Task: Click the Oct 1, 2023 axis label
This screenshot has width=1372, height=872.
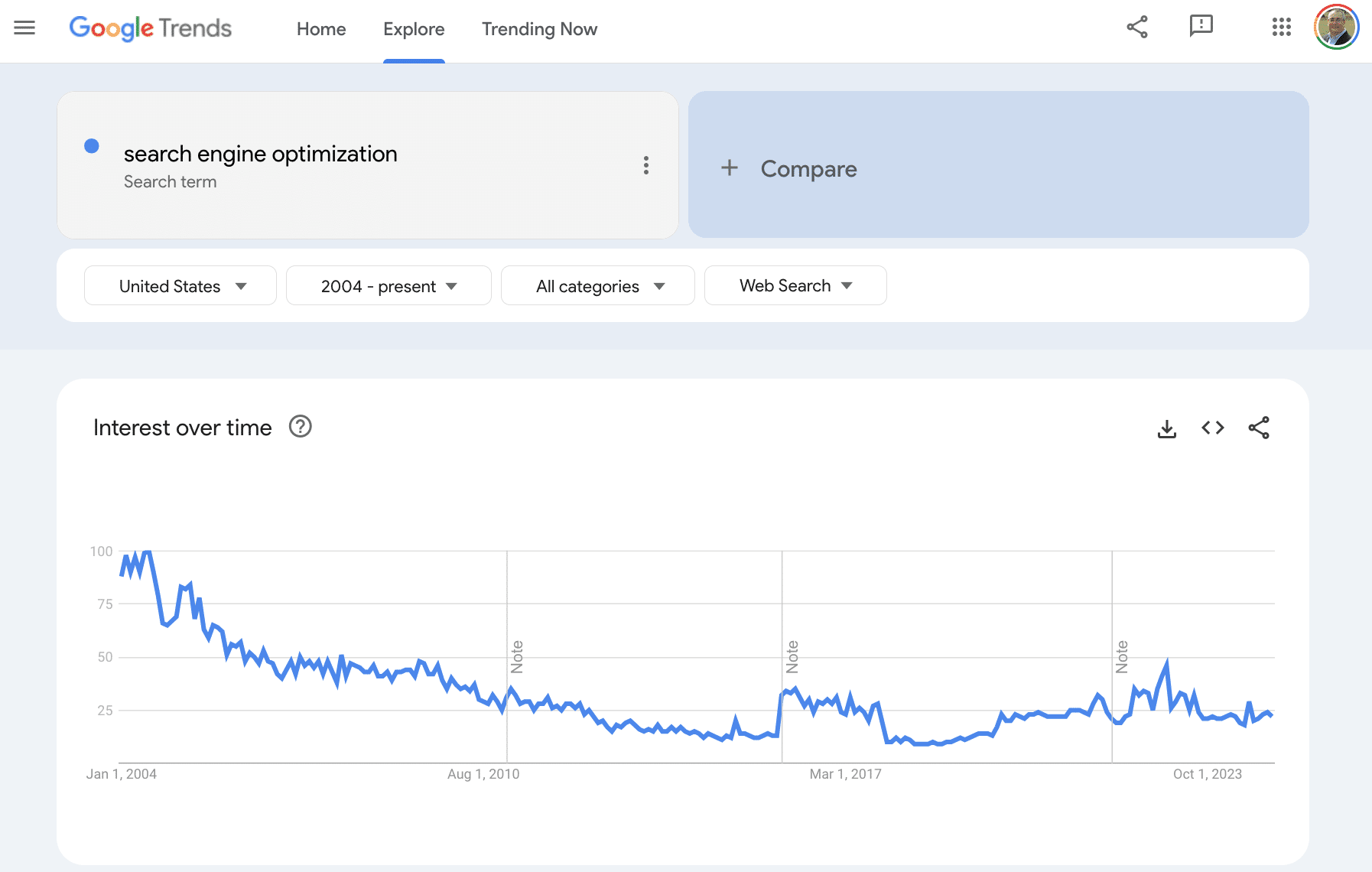Action: pos(1208,774)
